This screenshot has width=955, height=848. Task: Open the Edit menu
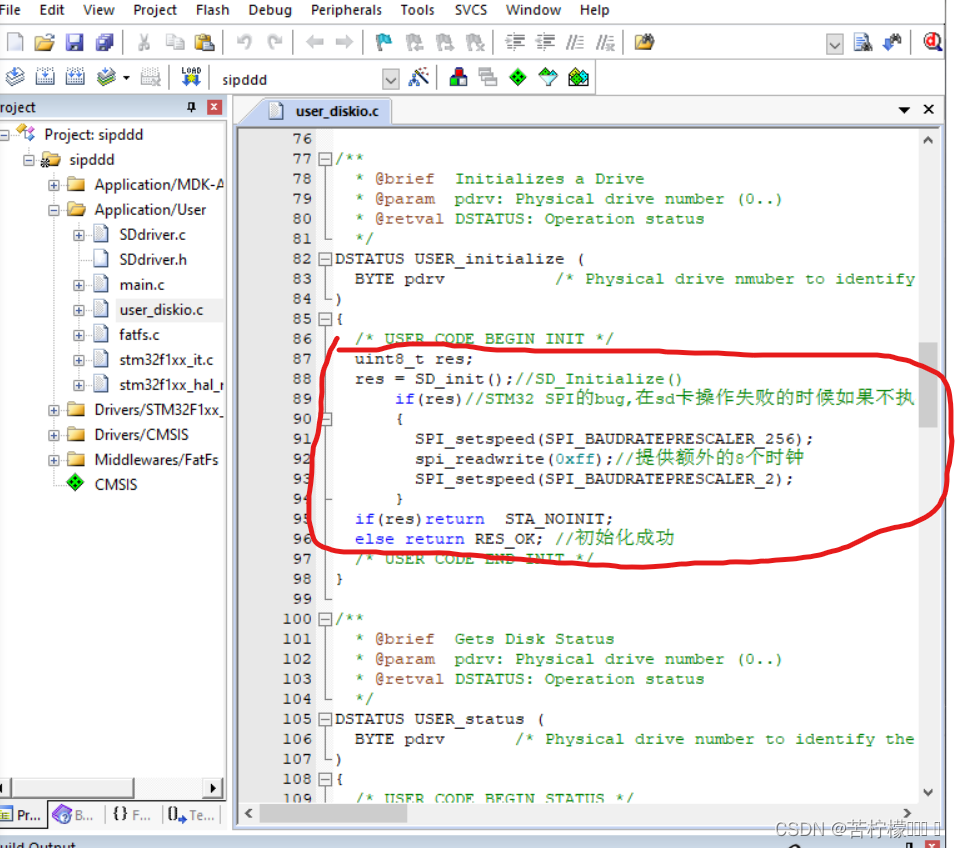[52, 10]
